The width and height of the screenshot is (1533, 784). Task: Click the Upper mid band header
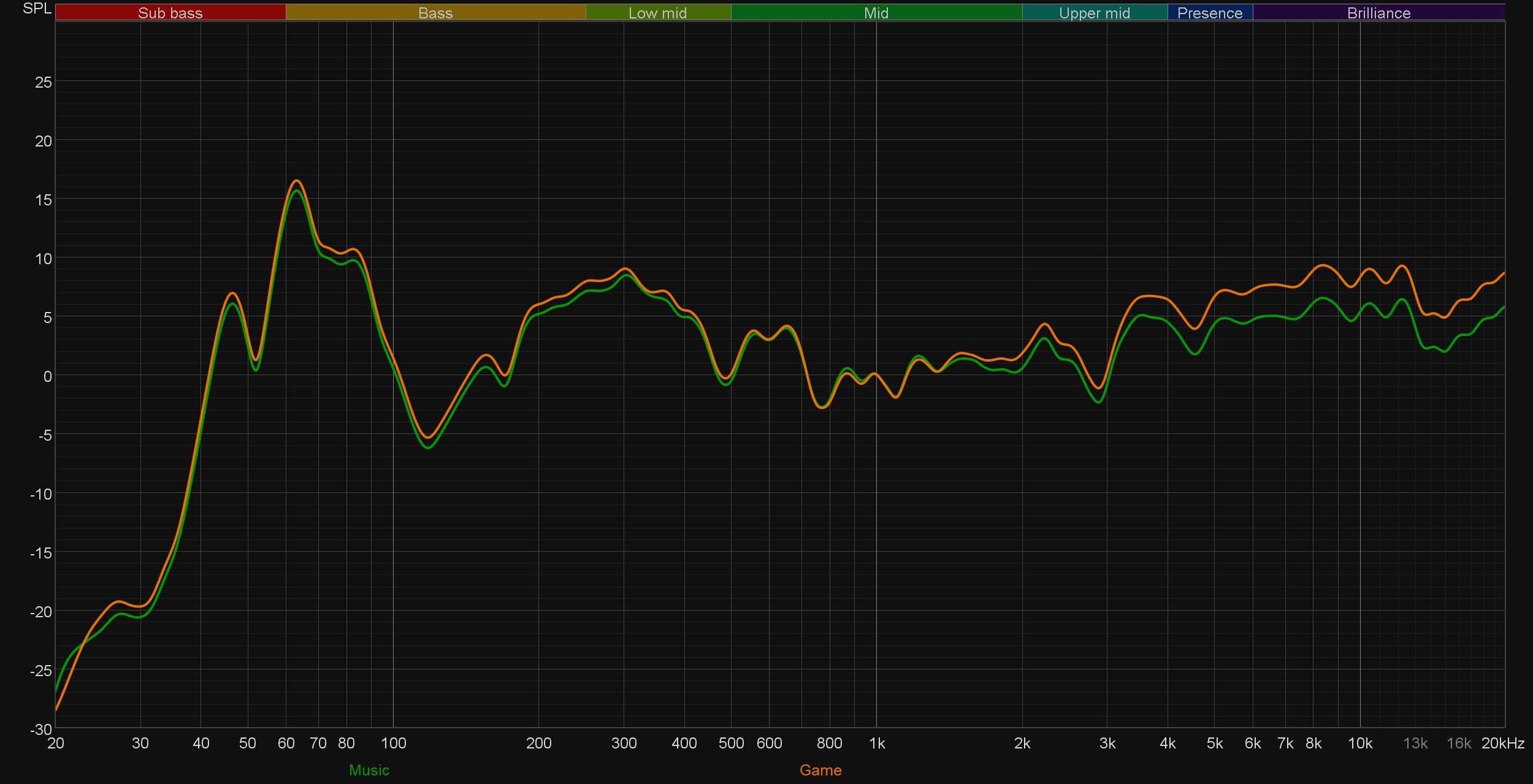tap(1094, 12)
